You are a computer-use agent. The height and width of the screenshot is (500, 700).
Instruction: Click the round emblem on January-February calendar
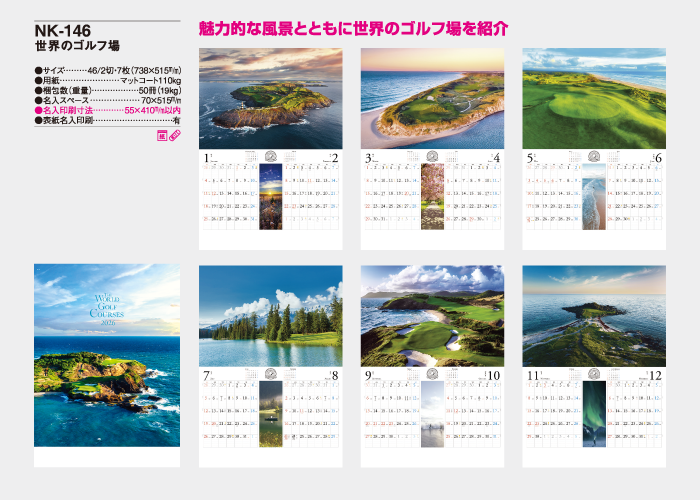[x=271, y=157]
